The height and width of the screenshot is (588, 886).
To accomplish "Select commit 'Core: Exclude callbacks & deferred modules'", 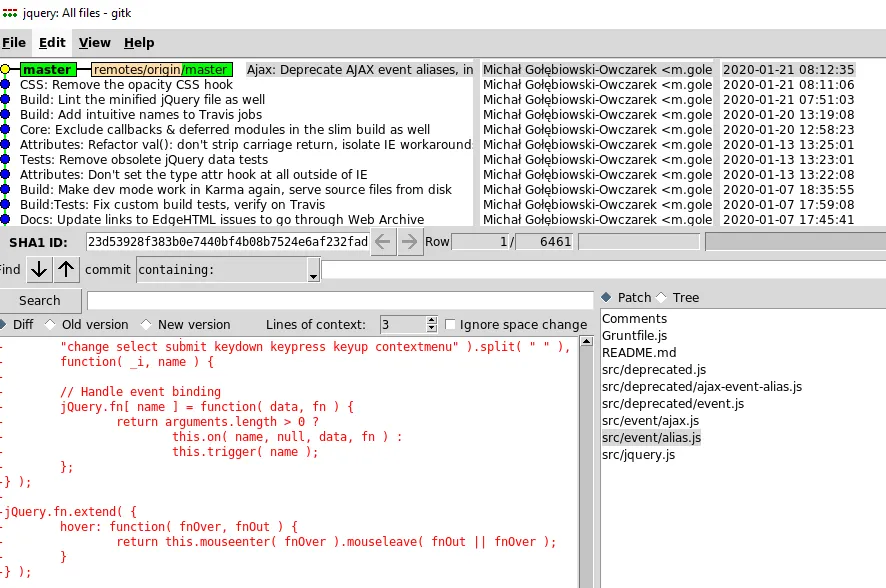I will [x=225, y=129].
